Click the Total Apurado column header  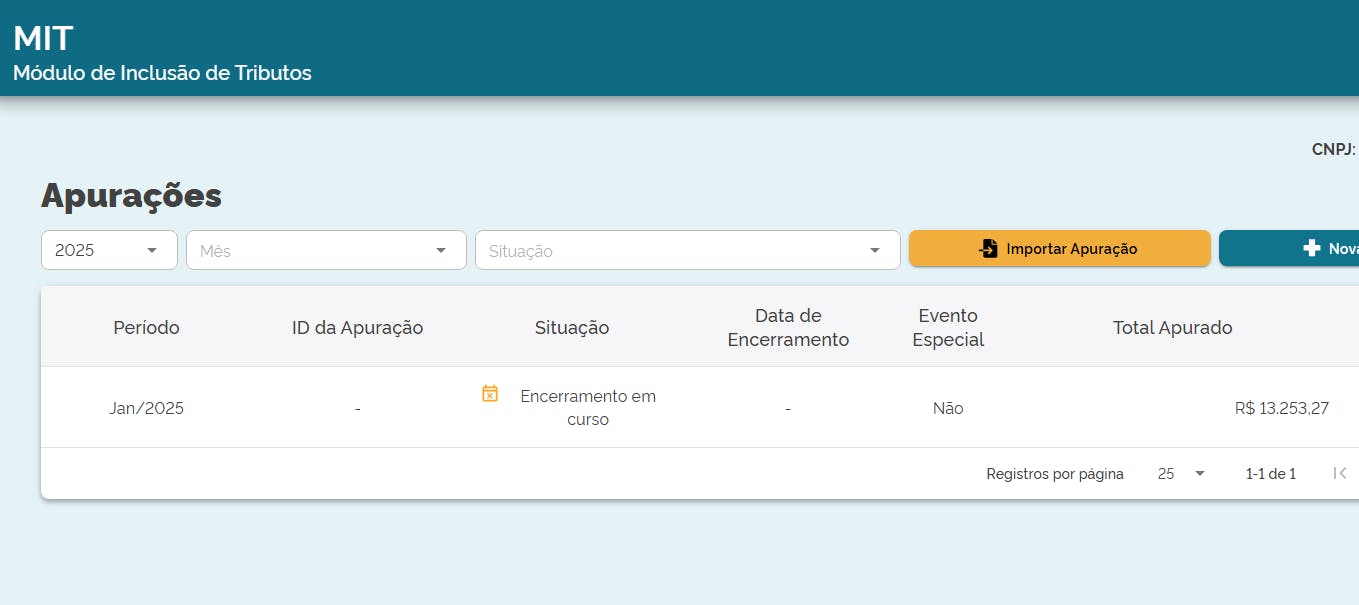pos(1172,327)
